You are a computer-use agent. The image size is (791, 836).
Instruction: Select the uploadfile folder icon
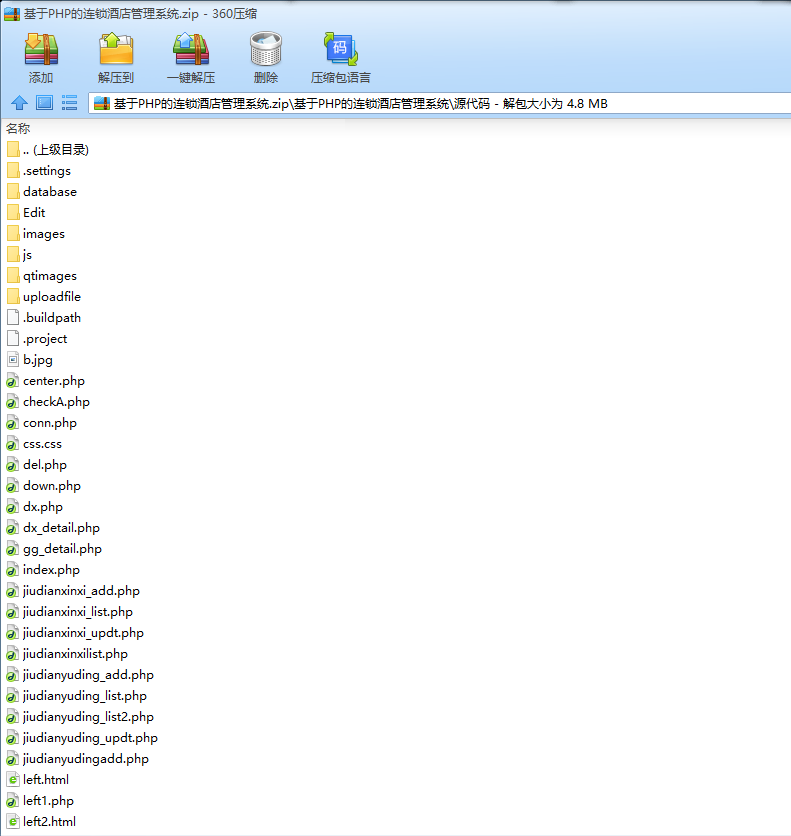tap(13, 296)
